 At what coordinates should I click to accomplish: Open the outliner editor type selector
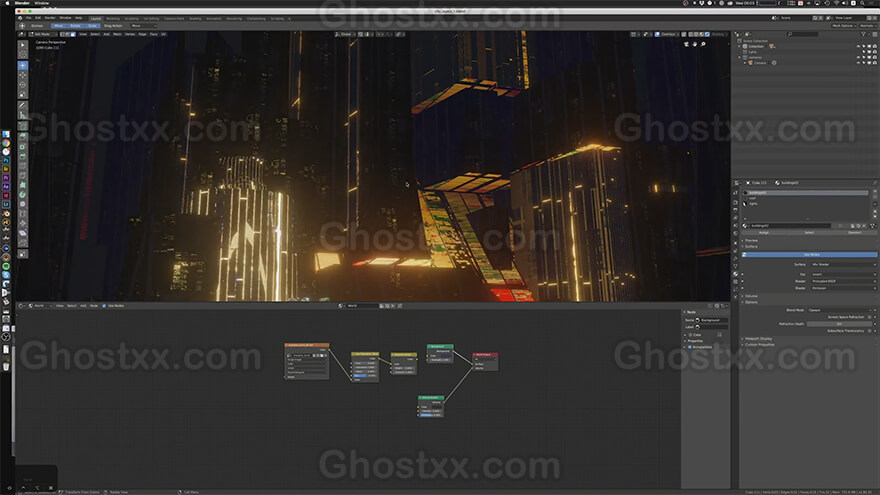tap(738, 34)
